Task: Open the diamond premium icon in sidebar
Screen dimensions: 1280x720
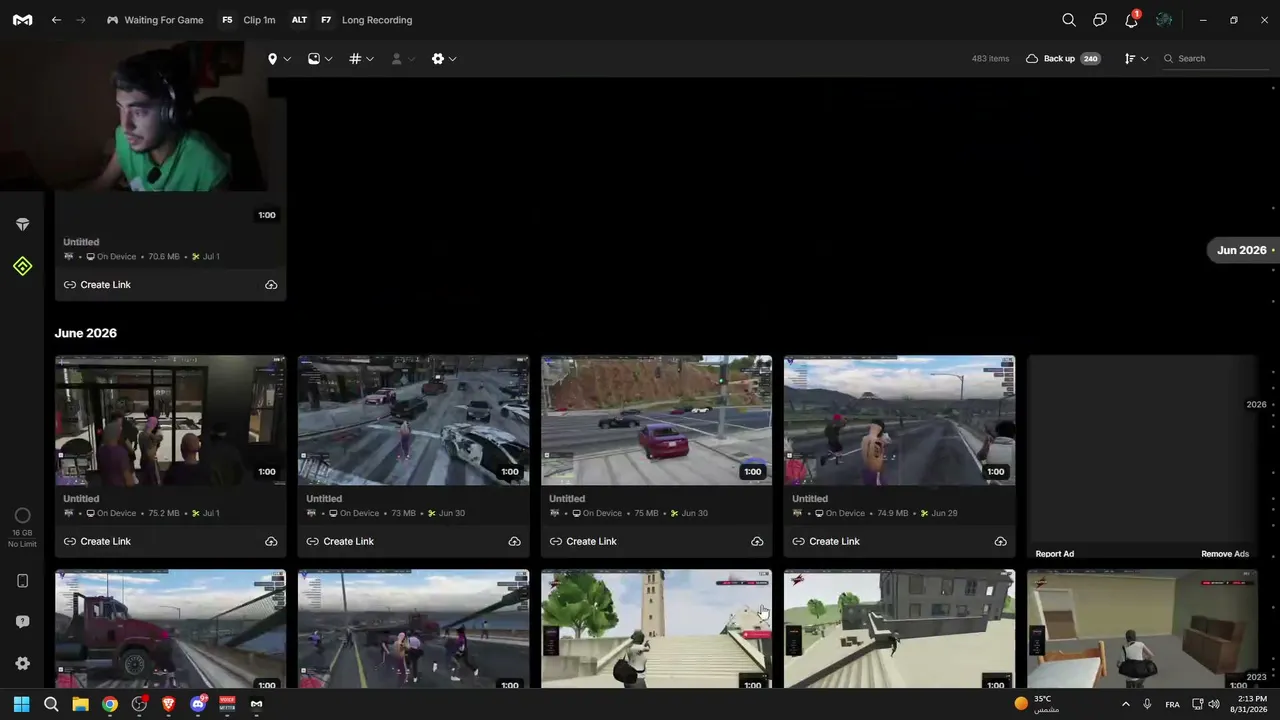Action: point(22,225)
